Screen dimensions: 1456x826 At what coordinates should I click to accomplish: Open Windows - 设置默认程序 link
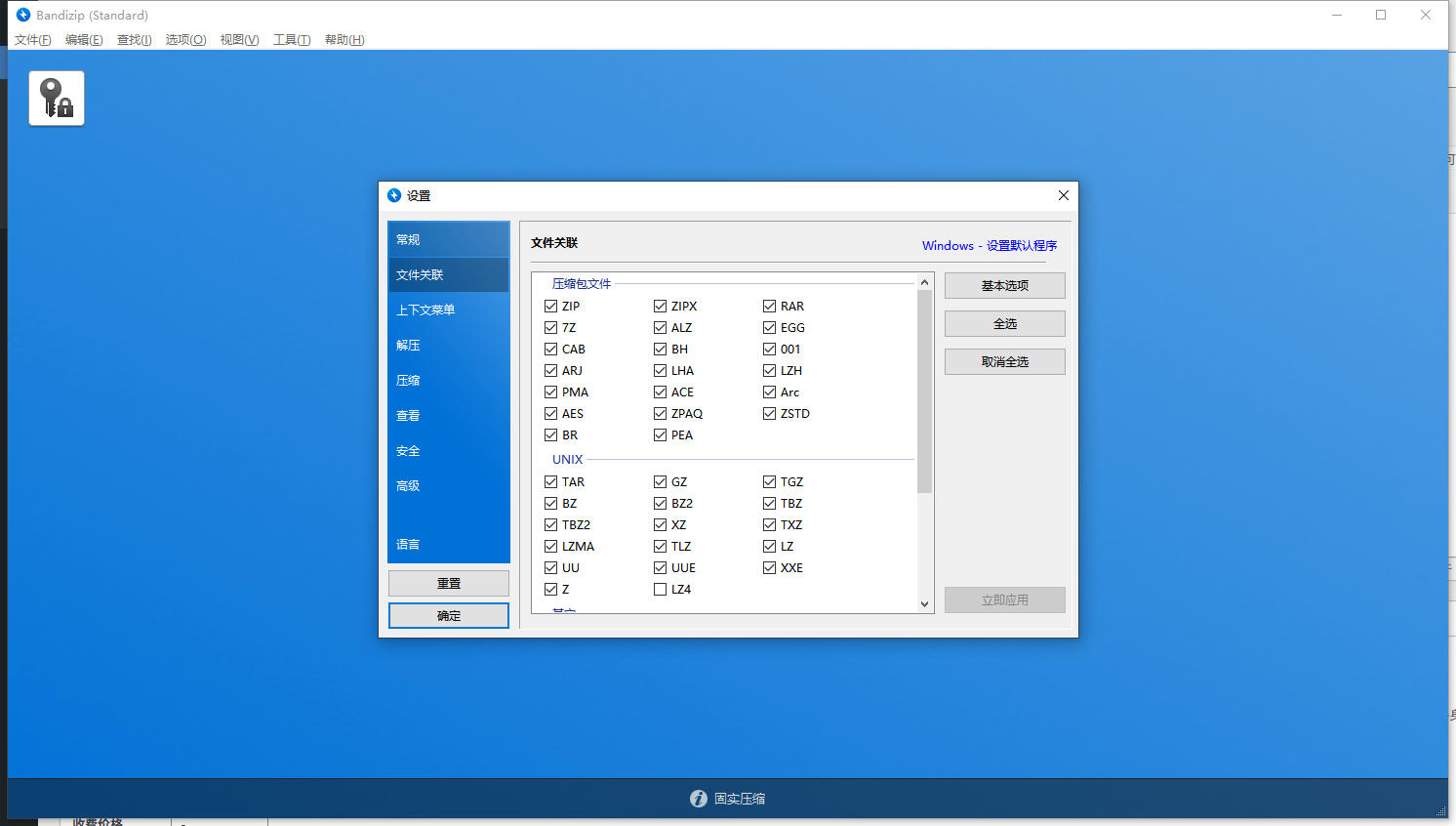coord(989,246)
